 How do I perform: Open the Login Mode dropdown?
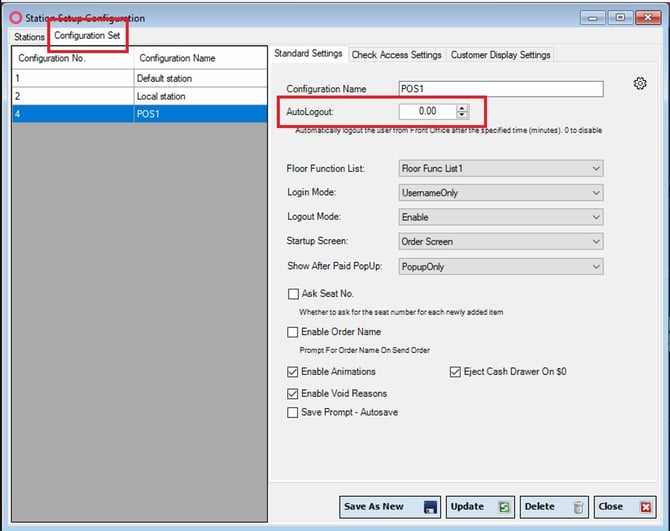coord(501,193)
